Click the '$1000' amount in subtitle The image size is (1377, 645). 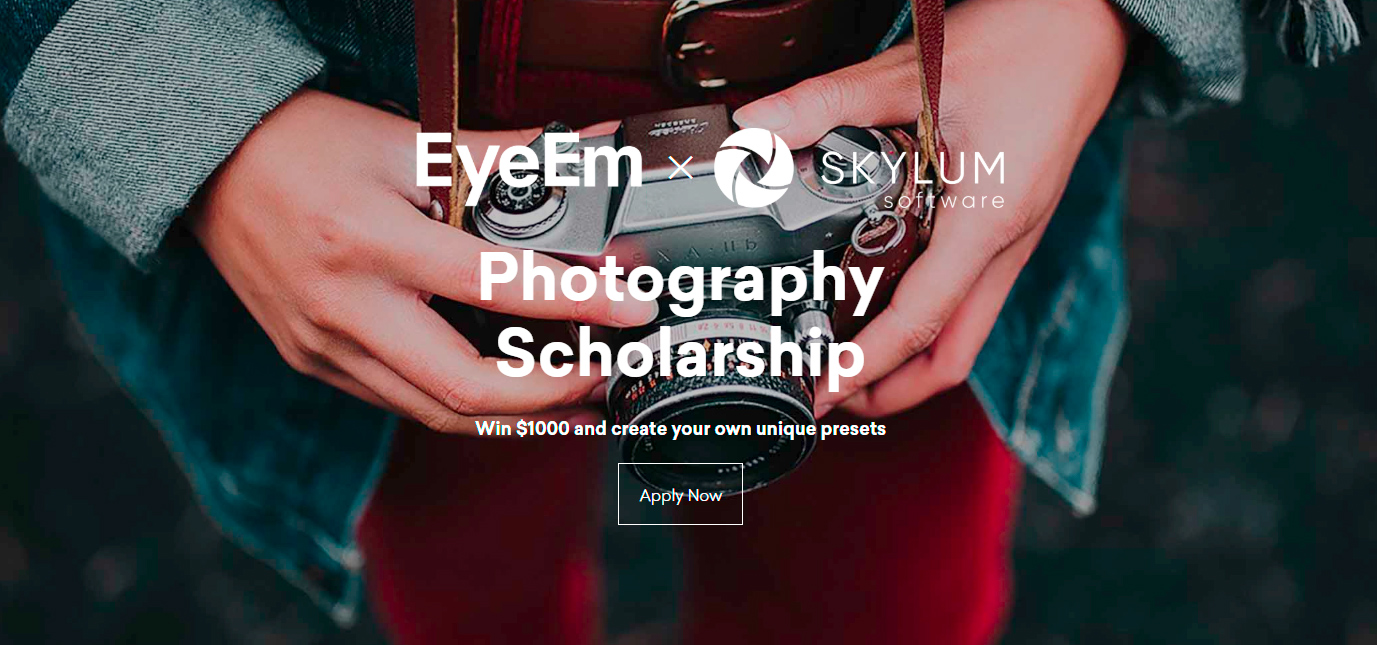(x=542, y=429)
